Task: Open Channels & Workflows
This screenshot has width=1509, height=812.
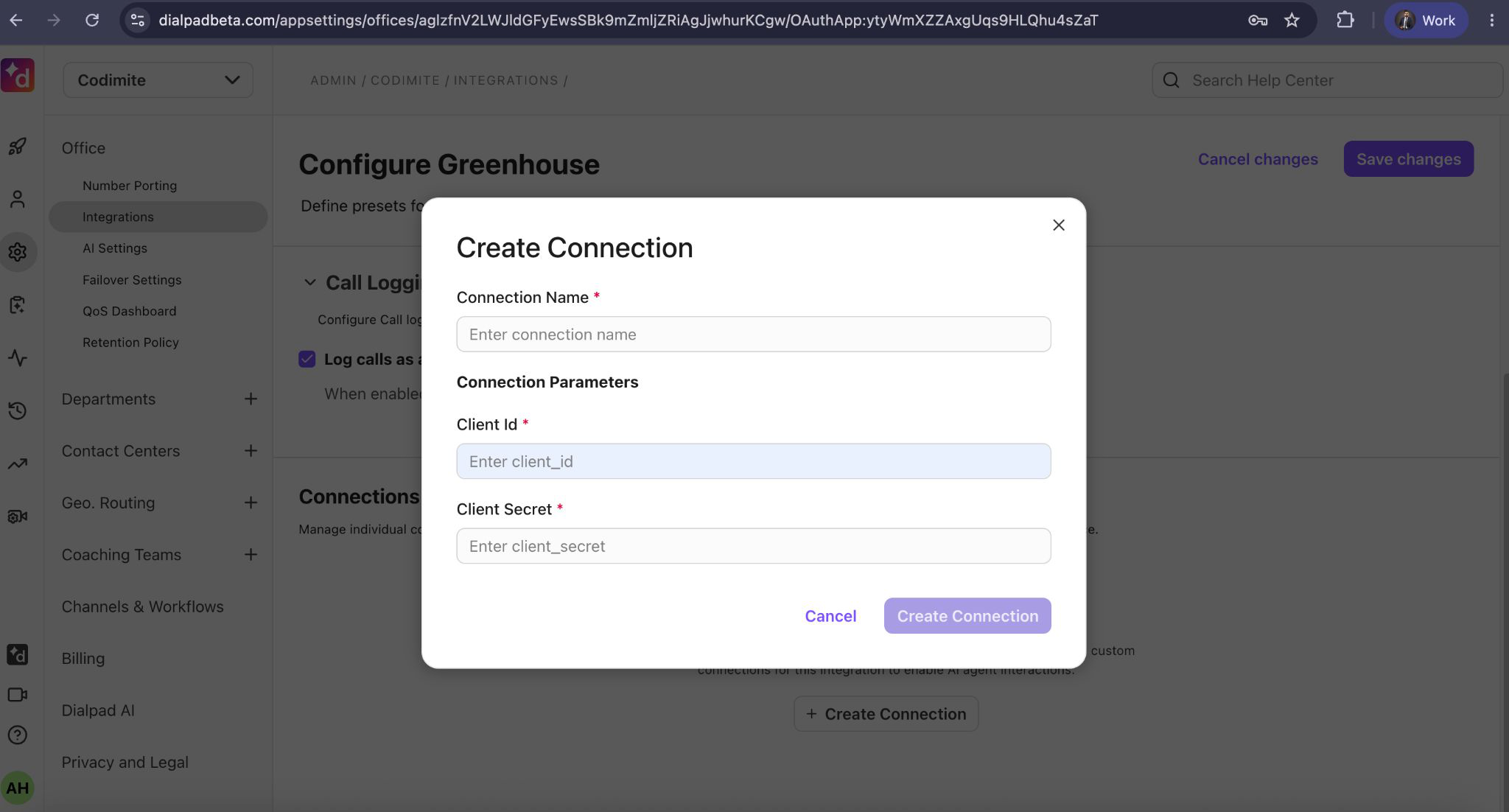Action: click(143, 606)
